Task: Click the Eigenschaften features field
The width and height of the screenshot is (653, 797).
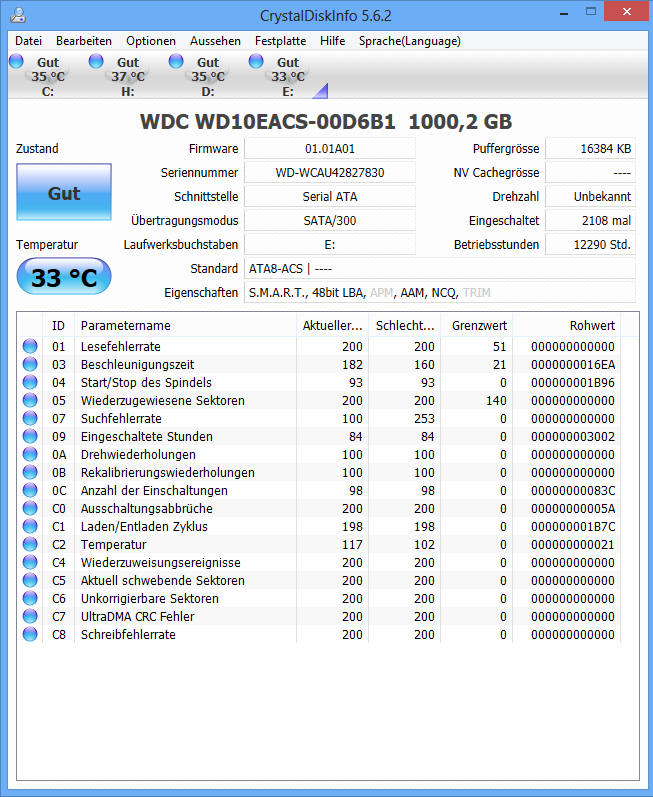Action: (440, 293)
